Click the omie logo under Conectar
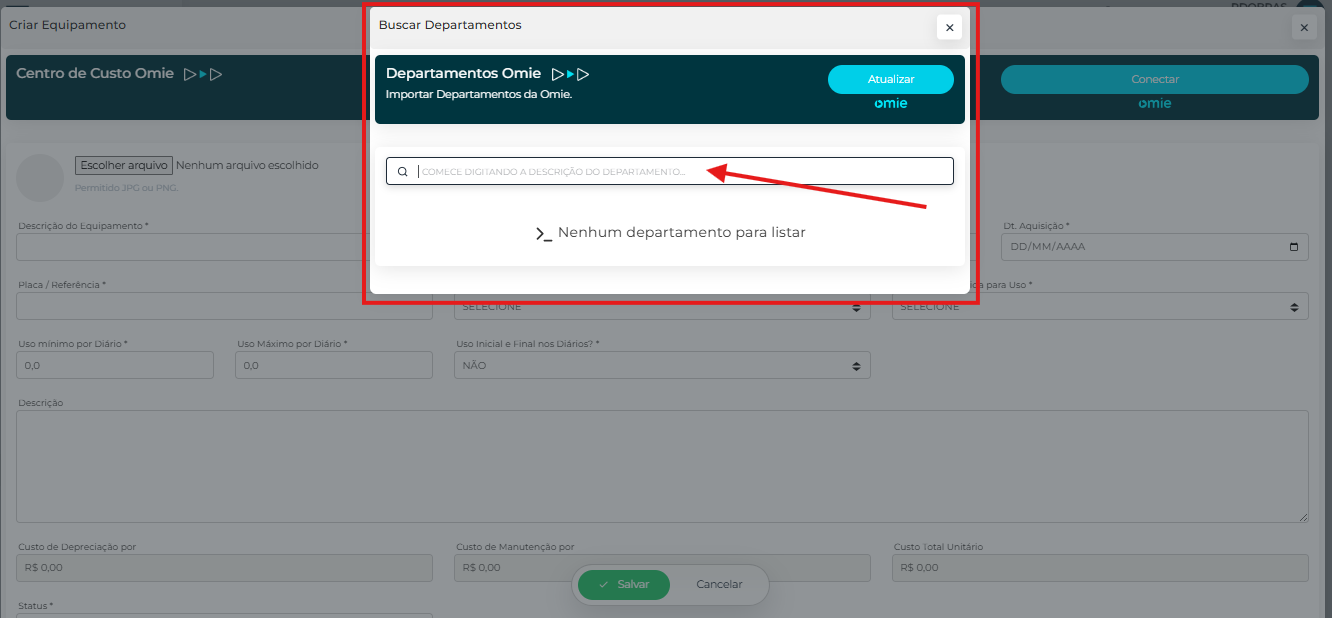Screen dimensions: 1332x618 1154,104
